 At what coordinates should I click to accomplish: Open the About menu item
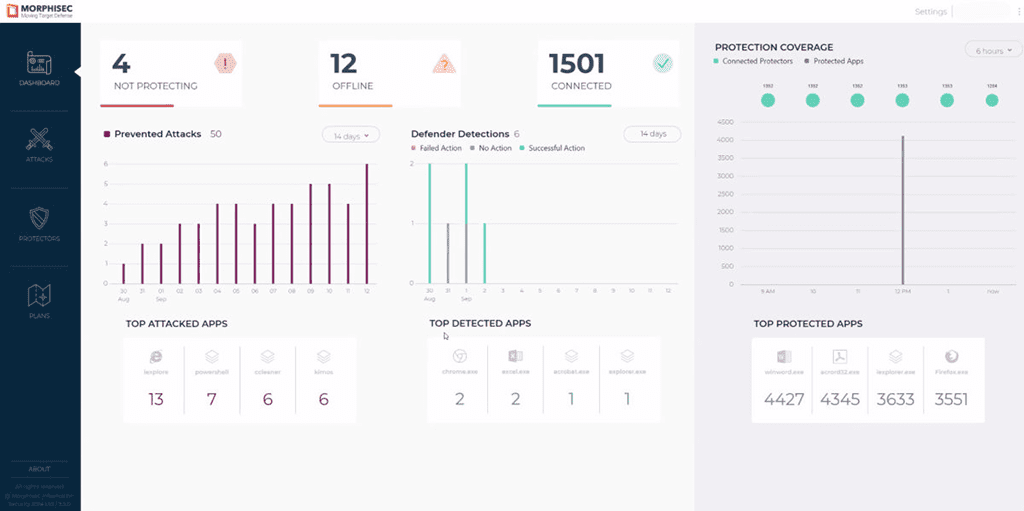(x=39, y=469)
